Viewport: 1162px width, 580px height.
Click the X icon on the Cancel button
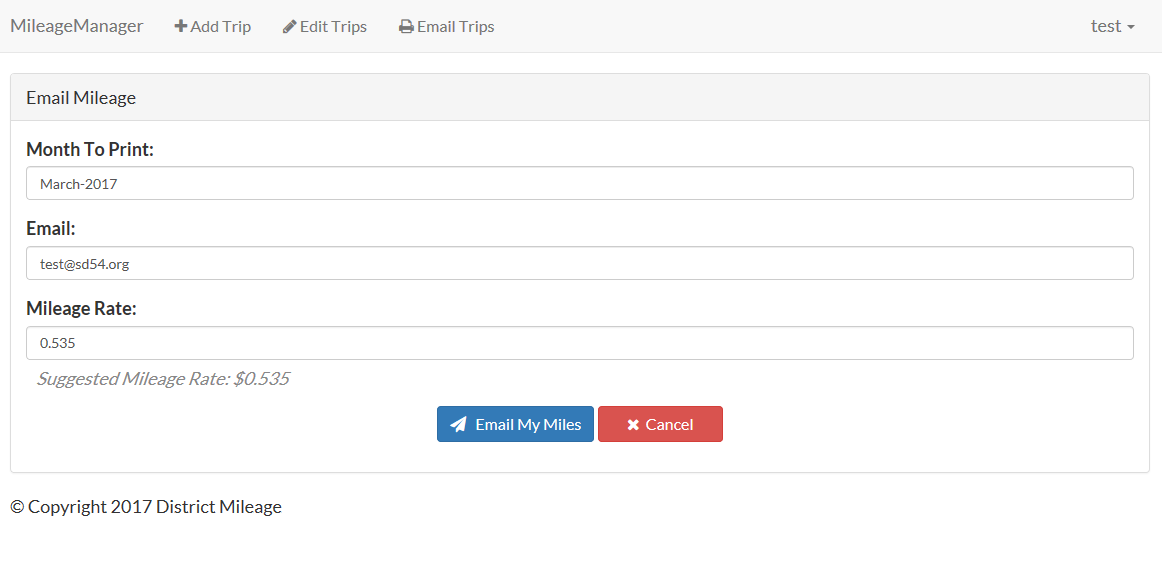click(x=633, y=425)
